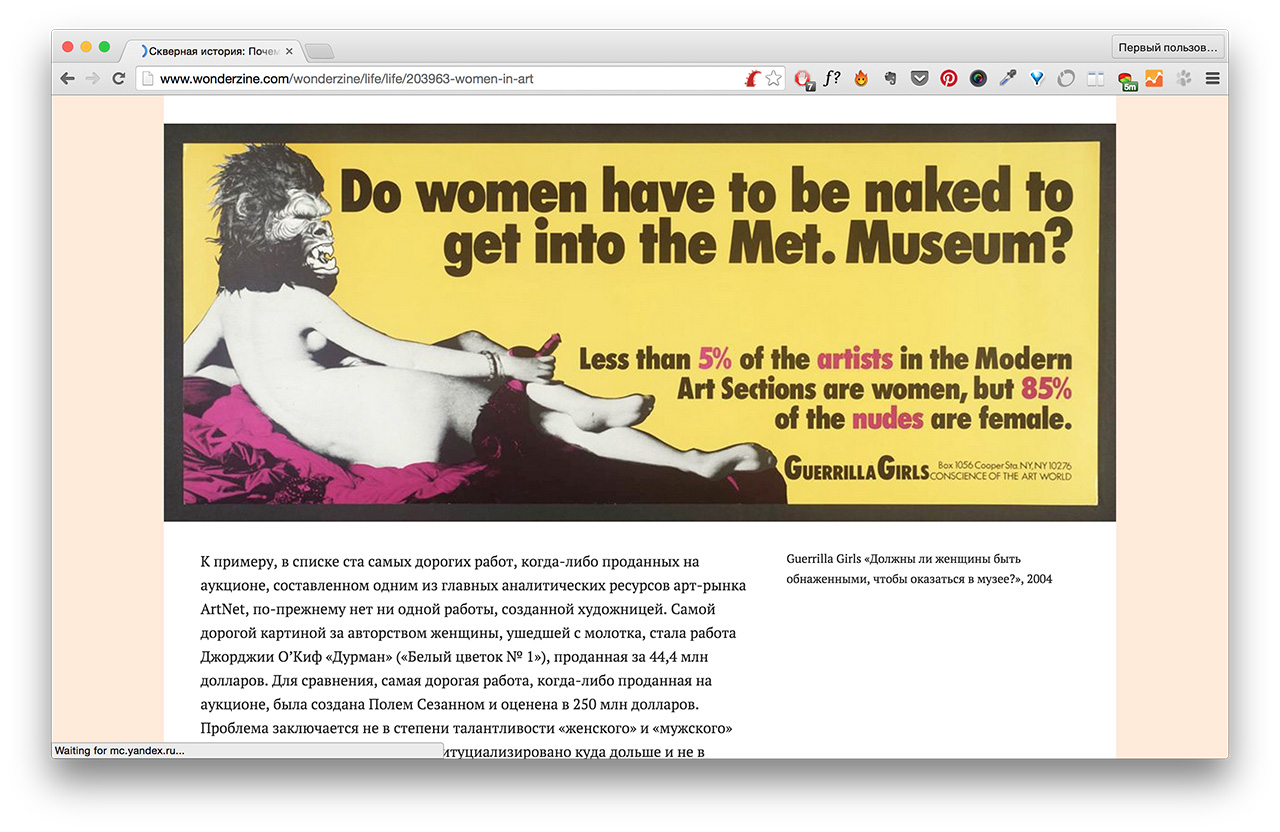Close the Скверная история tab
The width and height of the screenshot is (1280, 832).
(x=289, y=51)
